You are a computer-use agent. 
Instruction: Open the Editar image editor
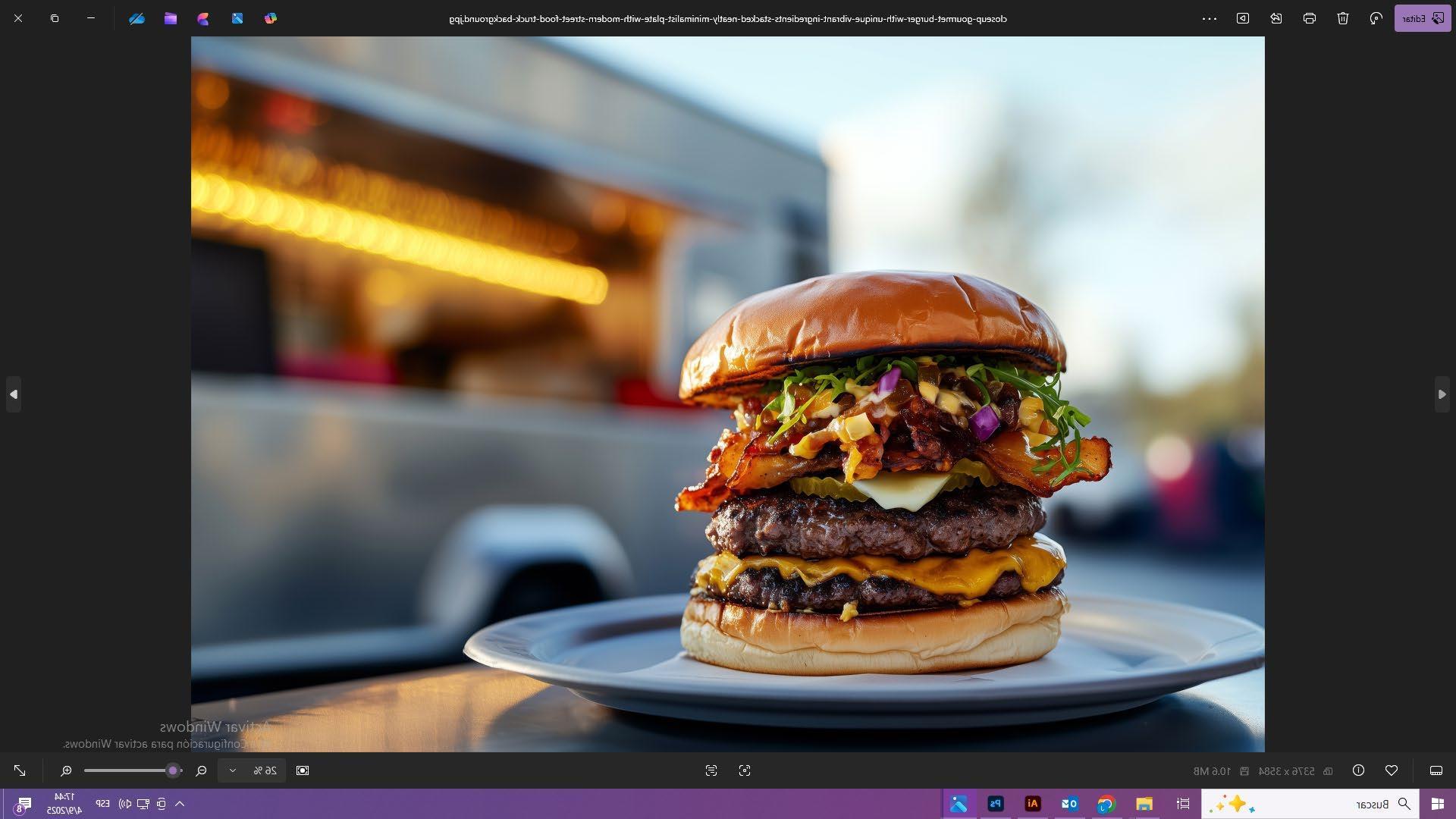[x=1422, y=18]
